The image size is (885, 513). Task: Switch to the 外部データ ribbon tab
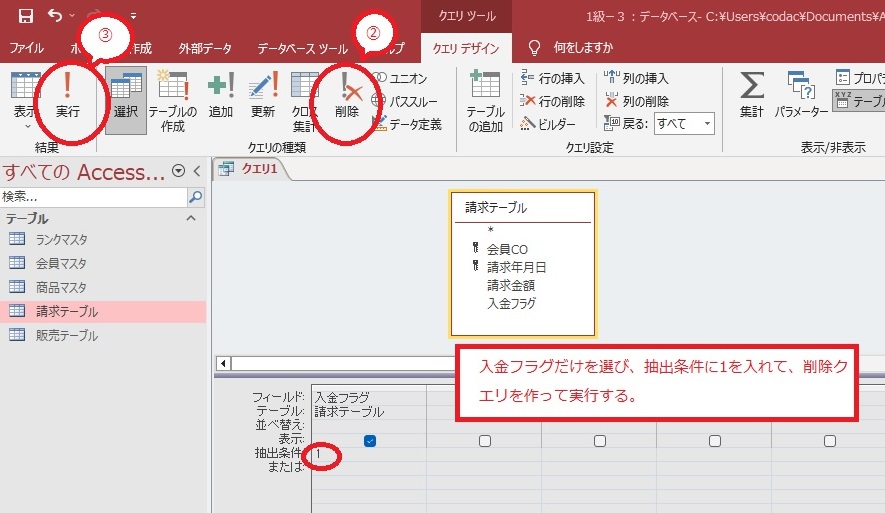pos(207,48)
